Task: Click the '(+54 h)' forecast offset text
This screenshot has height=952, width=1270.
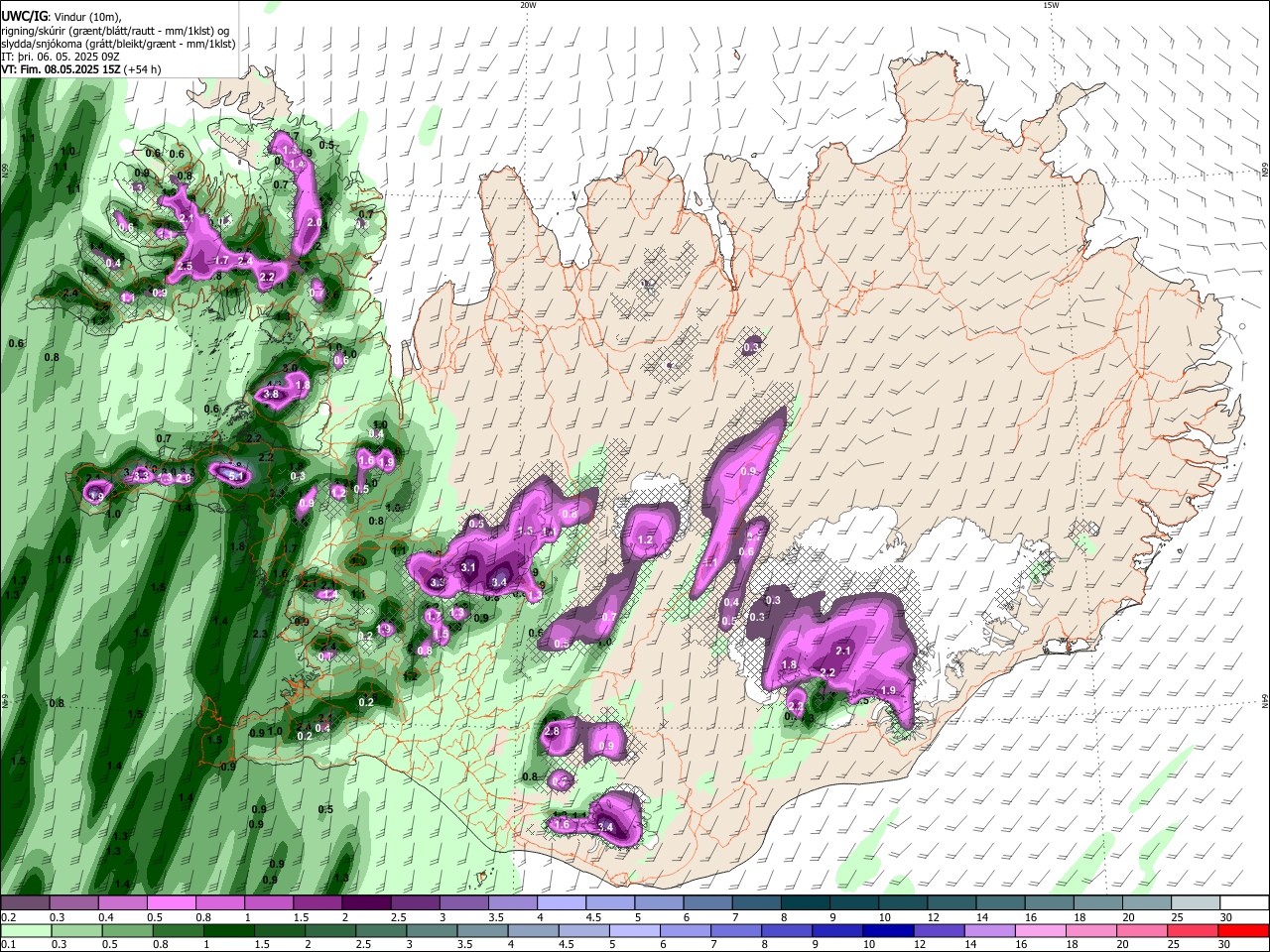Action: click(143, 69)
